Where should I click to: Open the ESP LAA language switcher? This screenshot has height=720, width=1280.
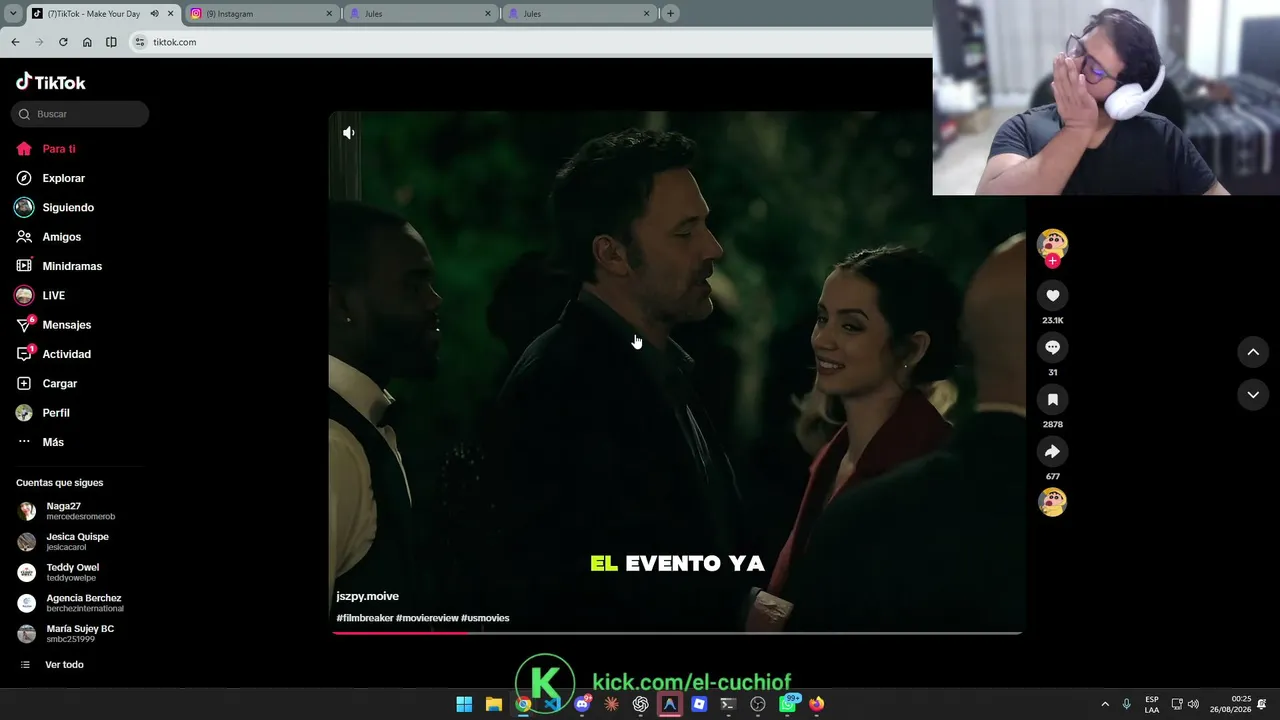[1152, 704]
